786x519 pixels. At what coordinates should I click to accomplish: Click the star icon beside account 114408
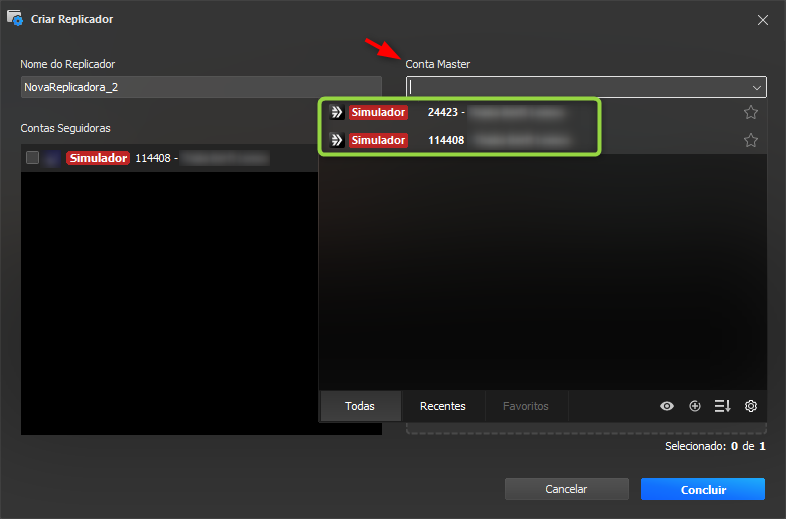pos(750,141)
